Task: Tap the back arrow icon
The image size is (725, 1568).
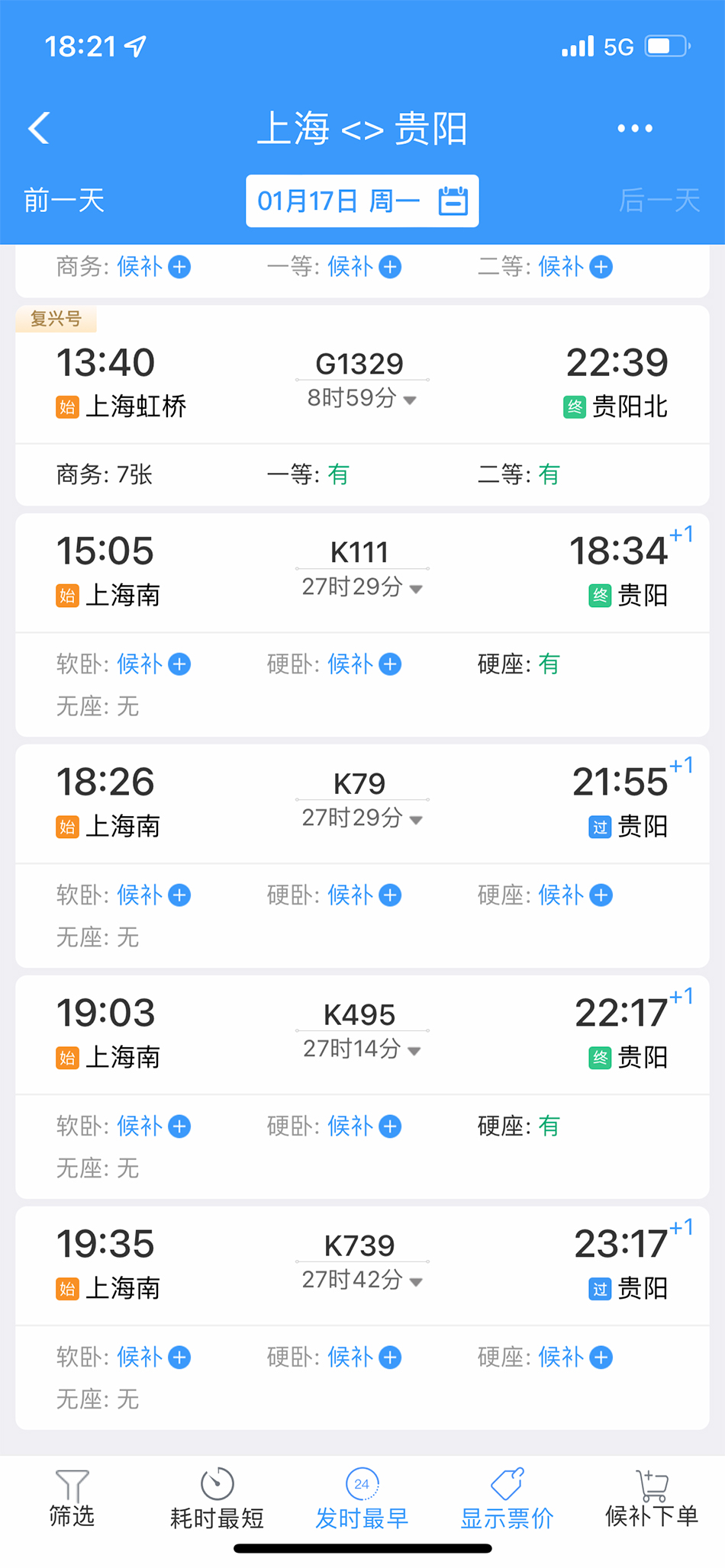Action: point(40,127)
